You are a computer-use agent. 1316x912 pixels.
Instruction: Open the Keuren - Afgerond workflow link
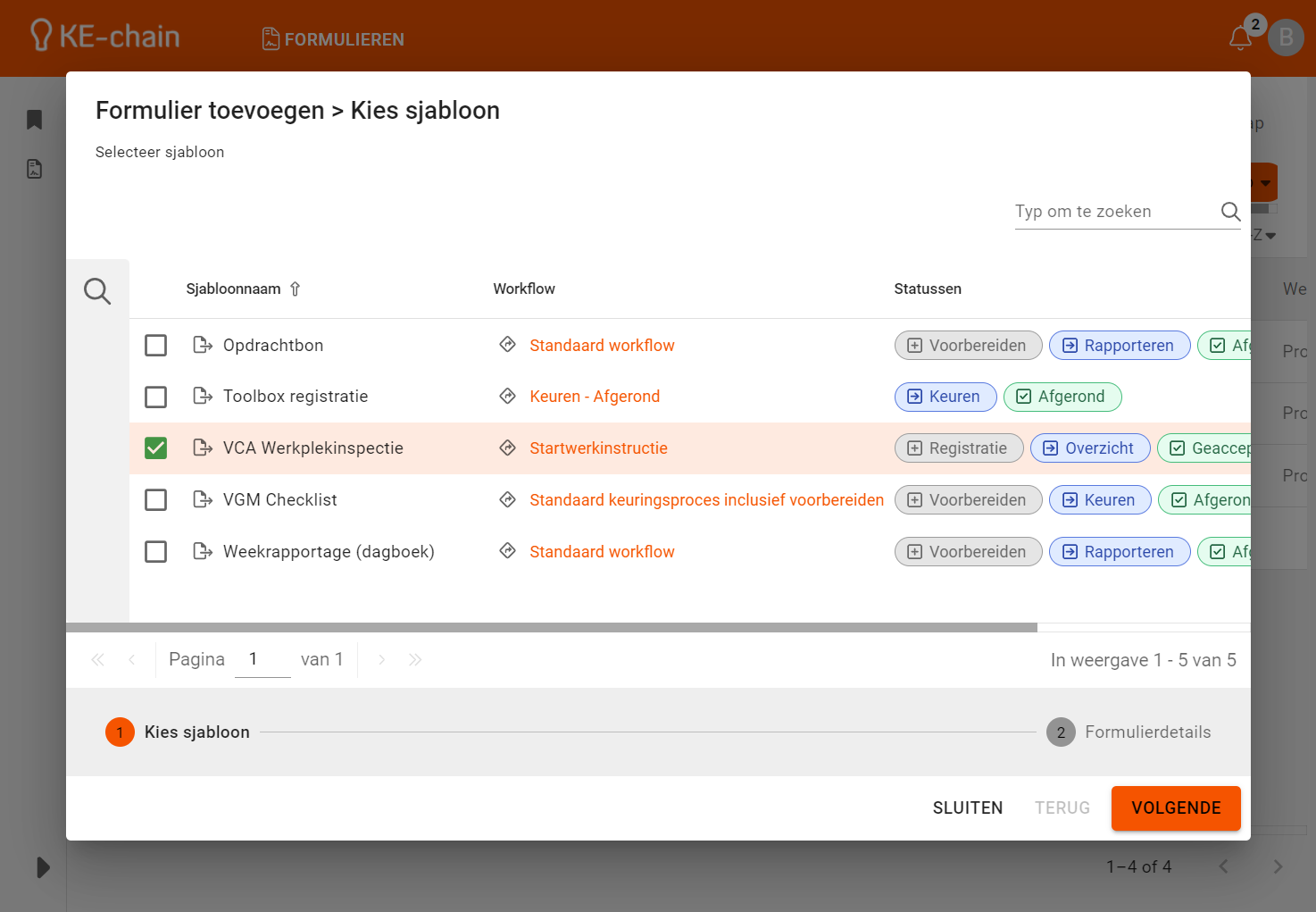(x=595, y=397)
